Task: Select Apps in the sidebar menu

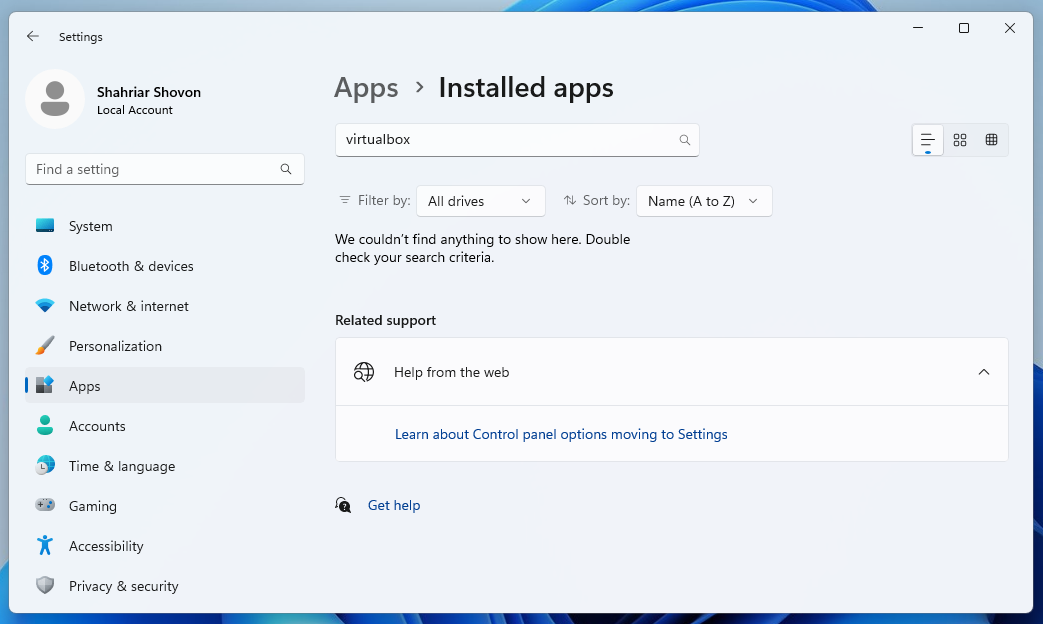Action: [84, 386]
